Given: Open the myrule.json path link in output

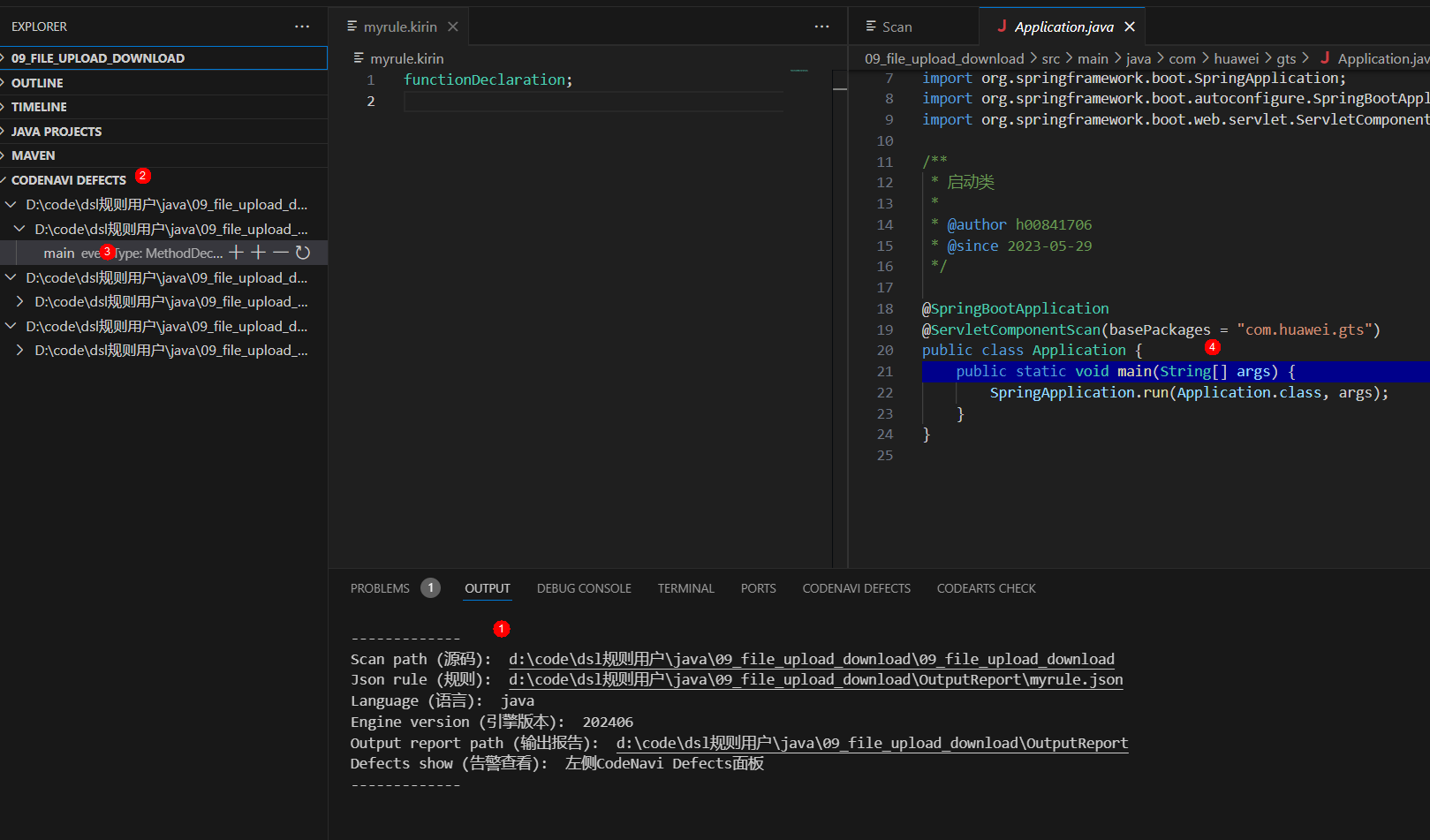Looking at the screenshot, I should point(815,680).
